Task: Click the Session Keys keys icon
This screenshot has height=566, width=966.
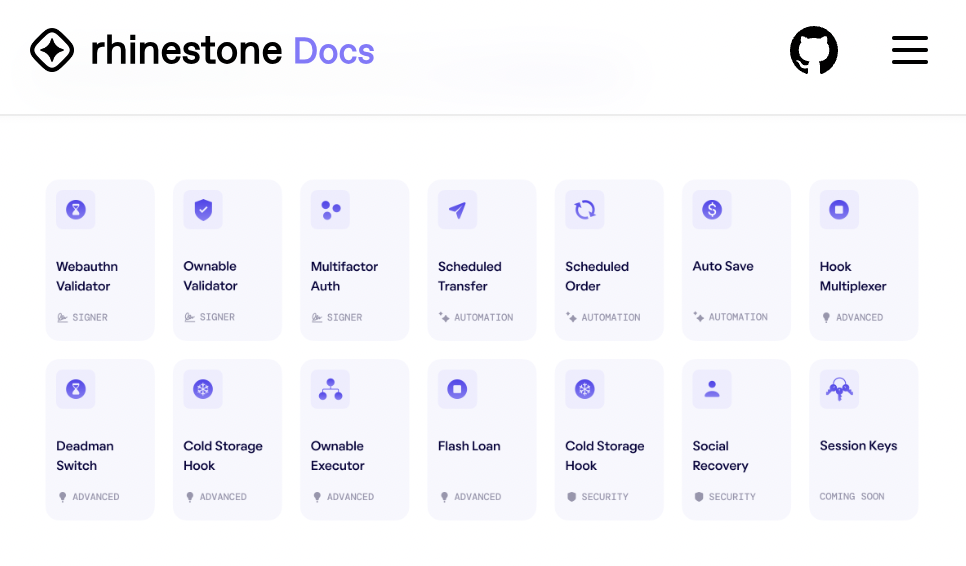Action: [839, 389]
